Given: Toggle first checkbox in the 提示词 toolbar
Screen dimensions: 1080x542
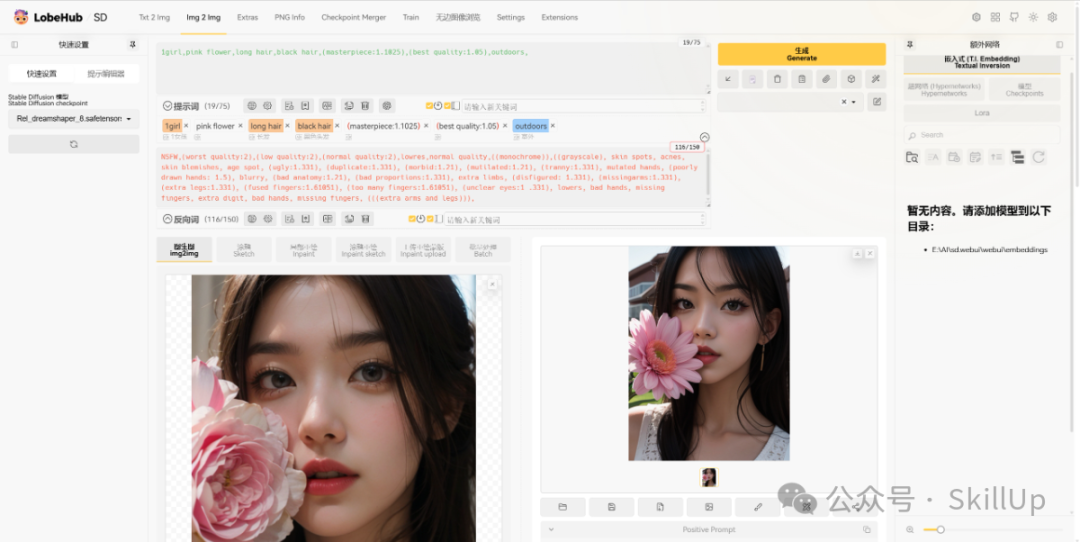Looking at the screenshot, I should [x=429, y=106].
